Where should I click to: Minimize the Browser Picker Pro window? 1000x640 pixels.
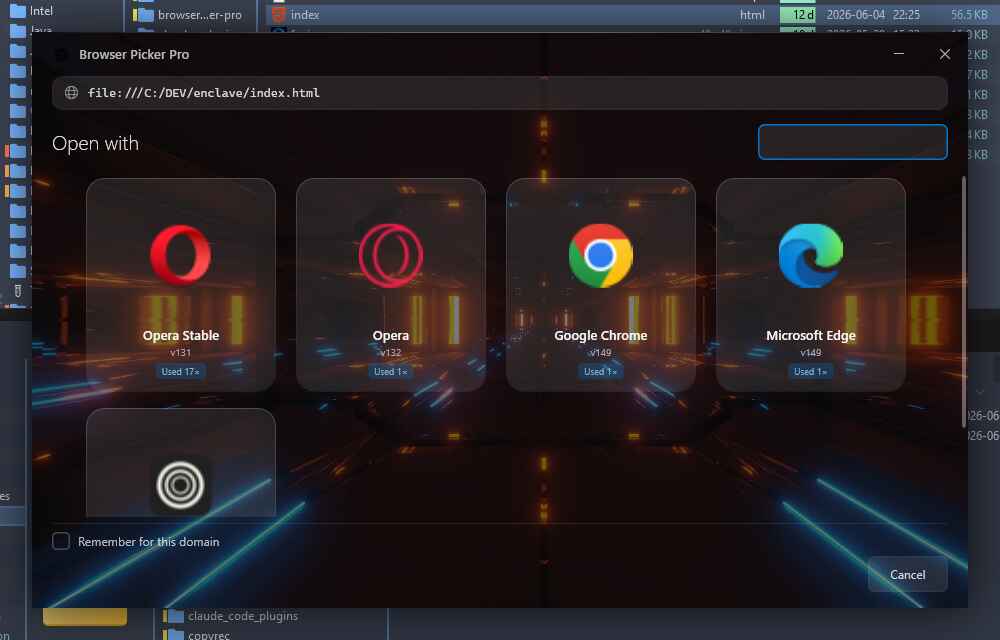click(x=899, y=54)
